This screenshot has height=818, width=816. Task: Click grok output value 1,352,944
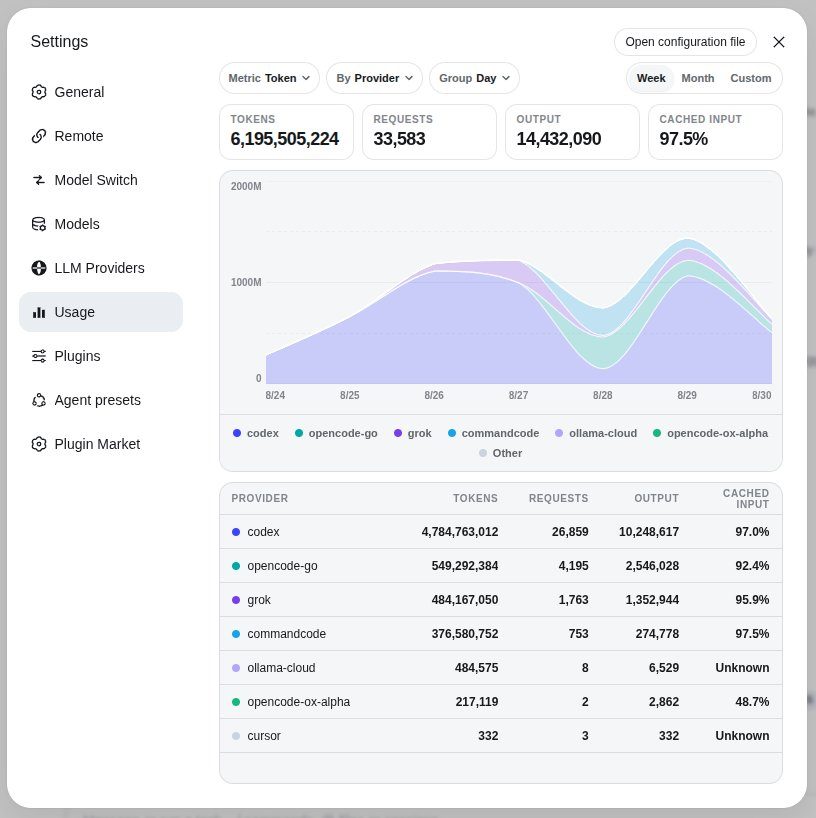point(652,600)
